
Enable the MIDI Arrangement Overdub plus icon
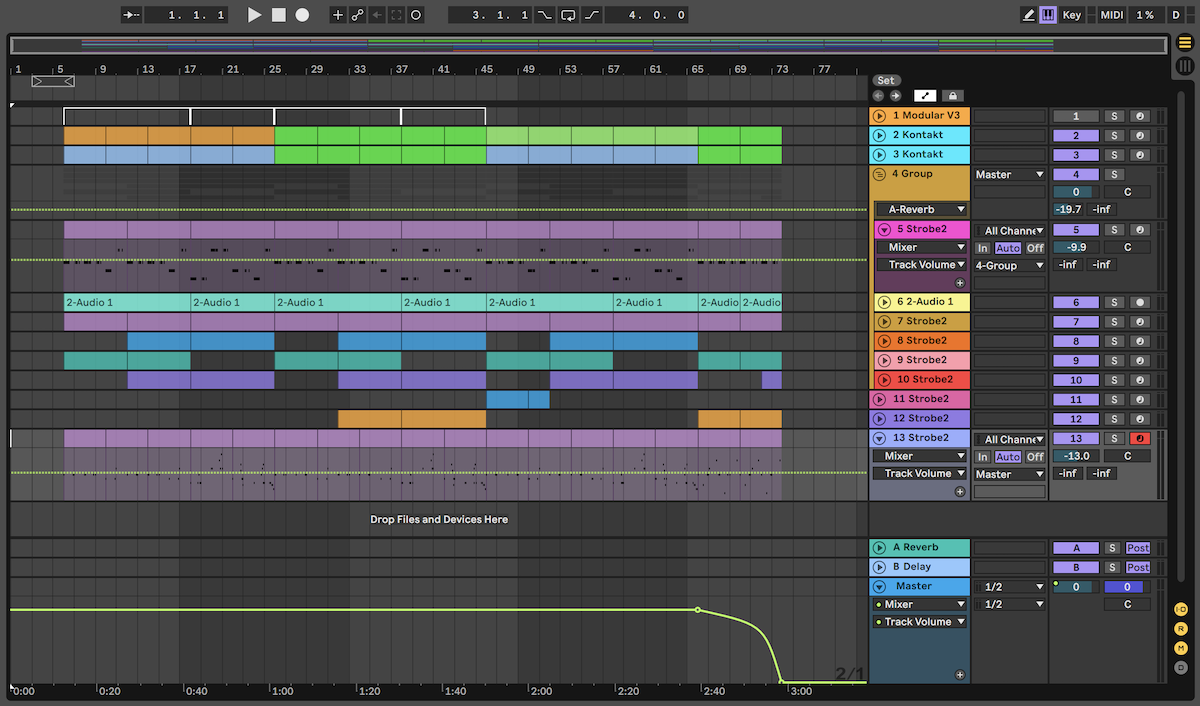[337, 15]
